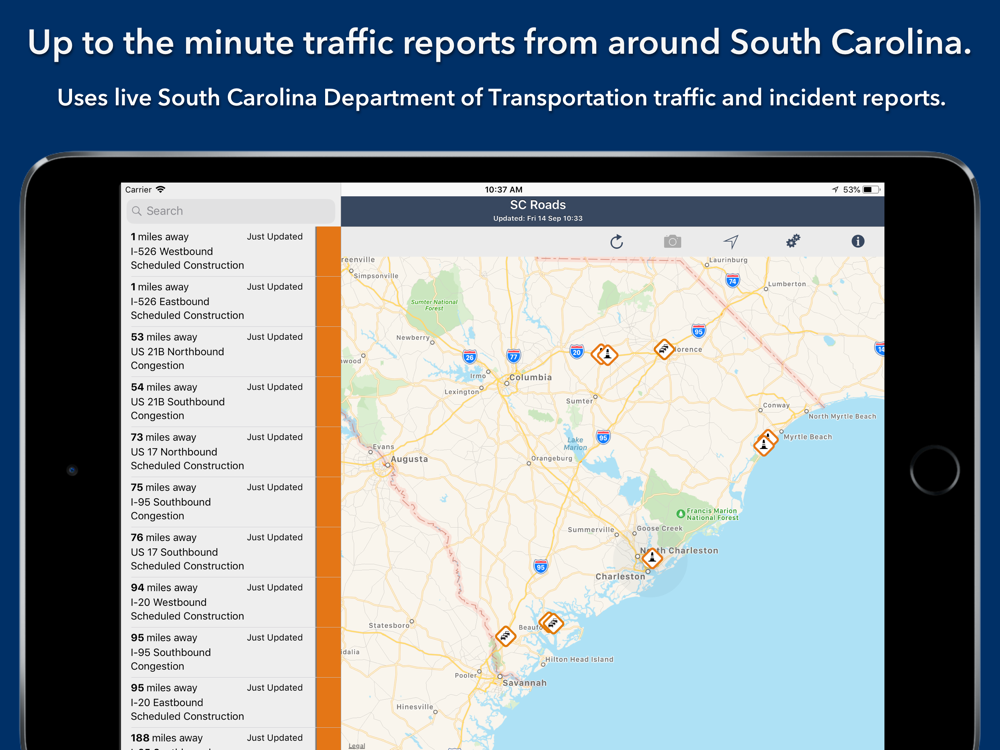1000x750 pixels.
Task: Center map on current location arrow
Action: 731,241
